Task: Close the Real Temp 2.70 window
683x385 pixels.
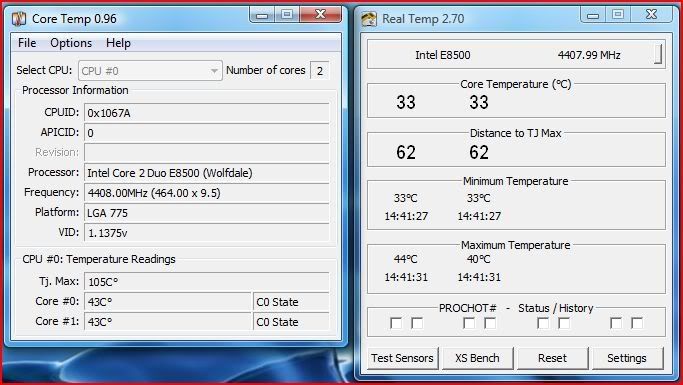Action: pos(651,15)
